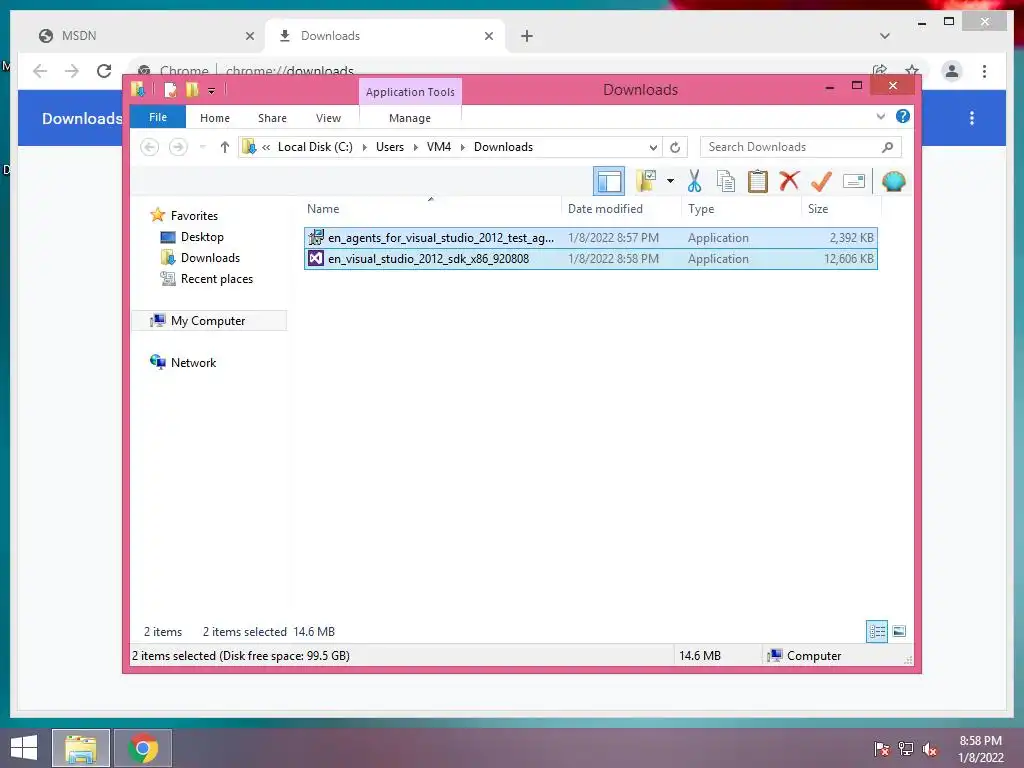The height and width of the screenshot is (768, 1024).
Task: Open the View ribbon tab
Action: point(328,118)
